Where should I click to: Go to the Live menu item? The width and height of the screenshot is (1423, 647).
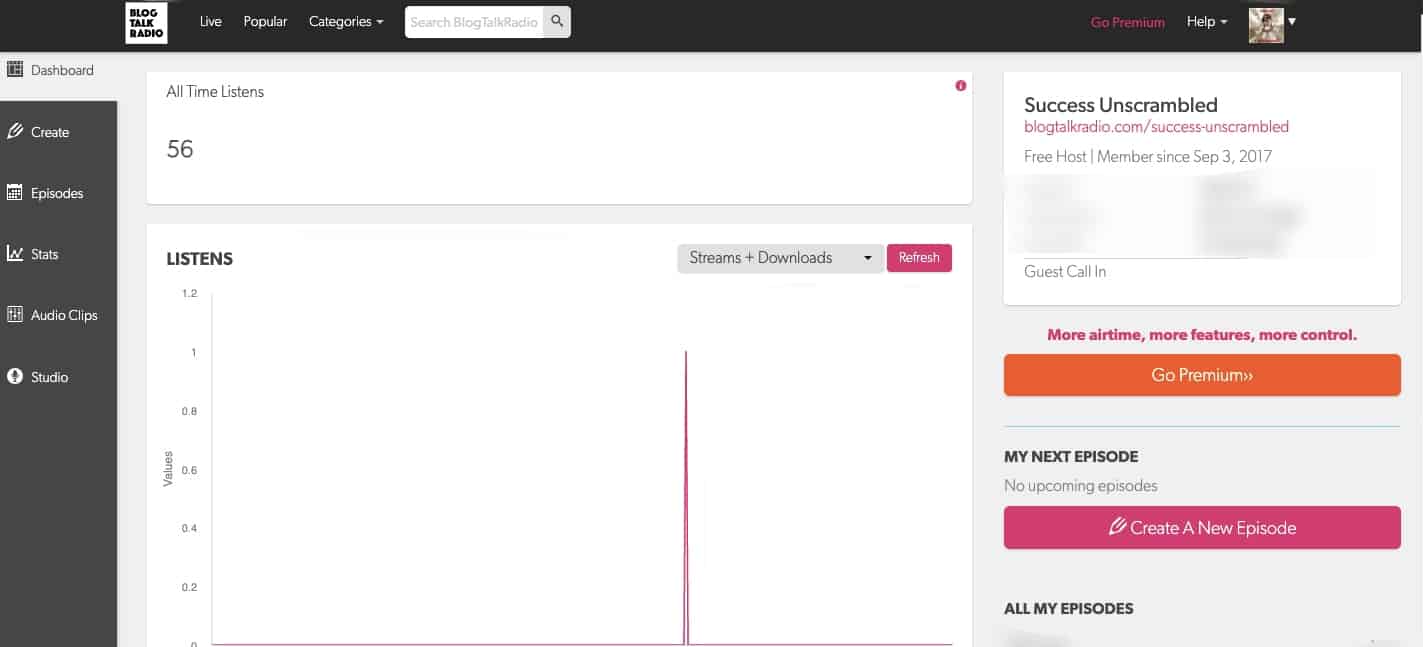pos(210,21)
